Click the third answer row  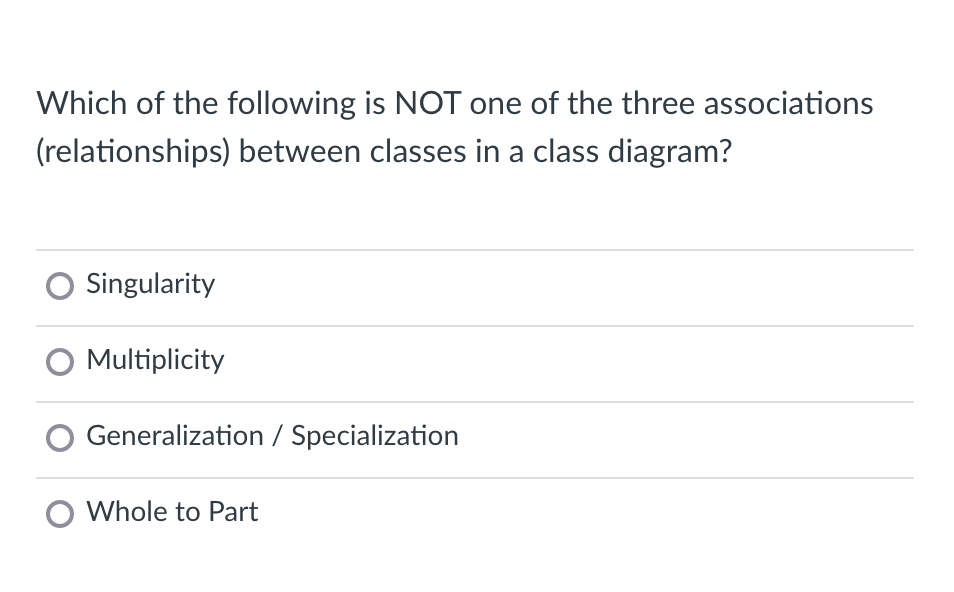475,437
